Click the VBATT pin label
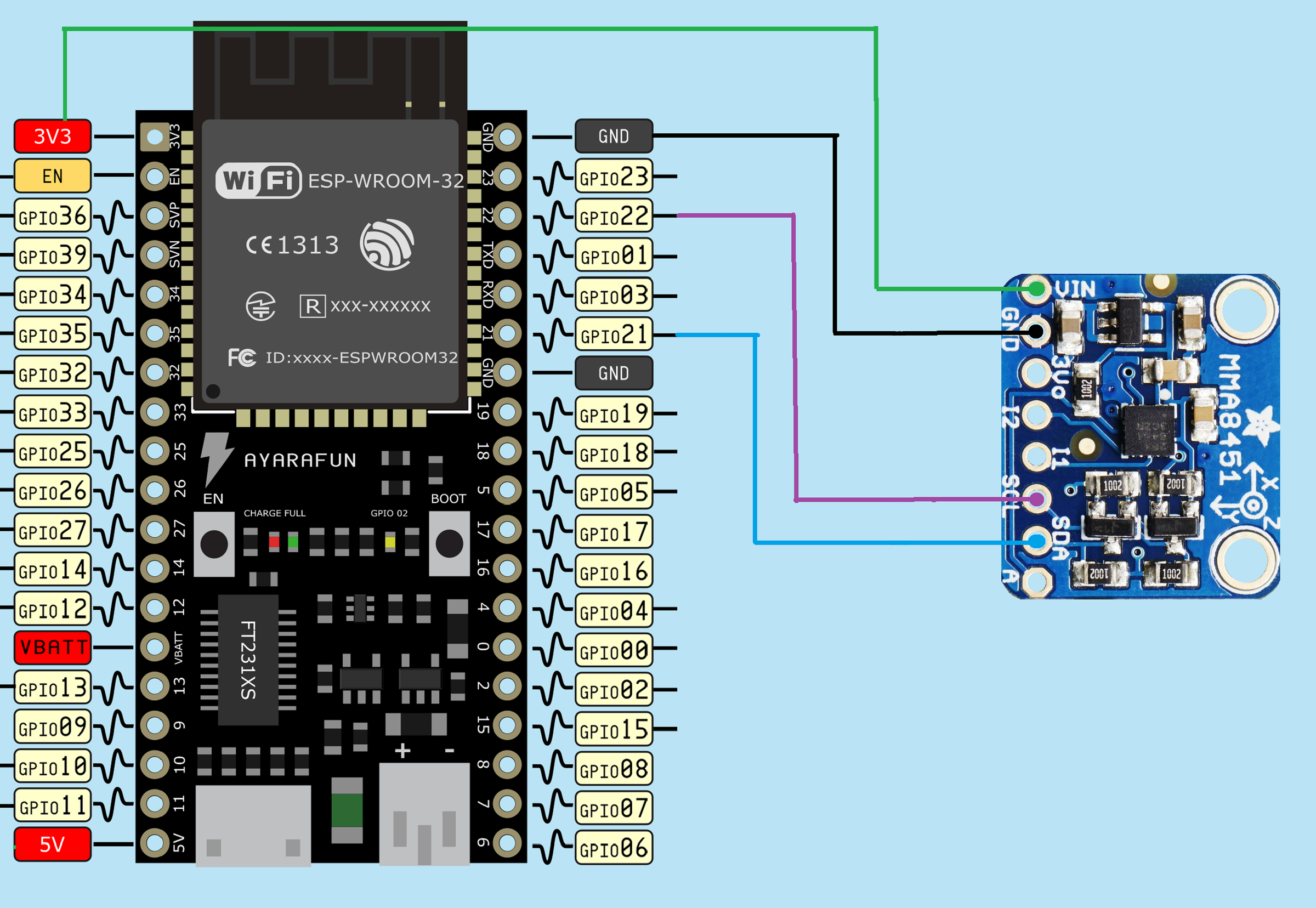The width and height of the screenshot is (1316, 908). click(52, 648)
